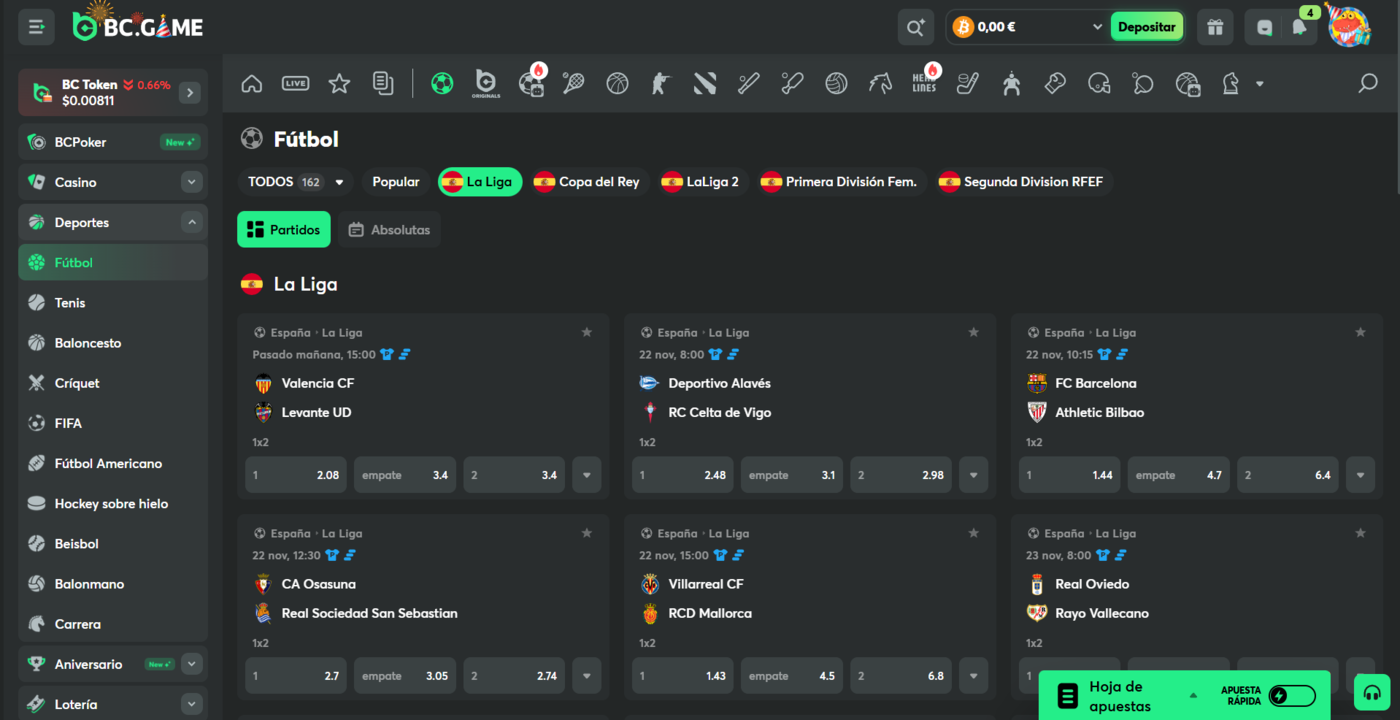Image resolution: width=1400 pixels, height=720 pixels.
Task: Favorite the Valencia CF vs Levante match
Action: coord(587,332)
